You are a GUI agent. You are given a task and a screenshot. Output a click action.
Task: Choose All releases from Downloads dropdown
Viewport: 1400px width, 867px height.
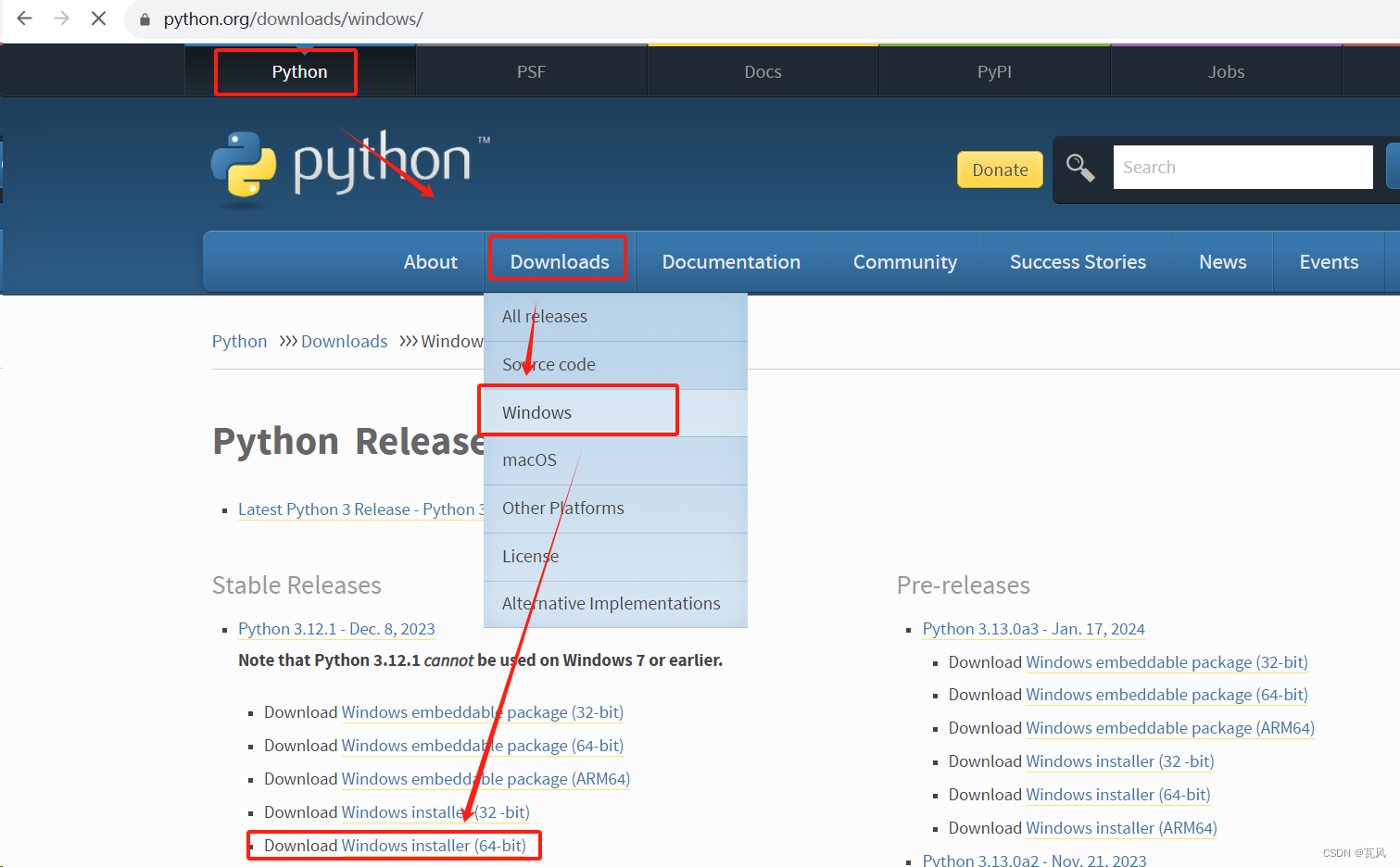(x=615, y=317)
